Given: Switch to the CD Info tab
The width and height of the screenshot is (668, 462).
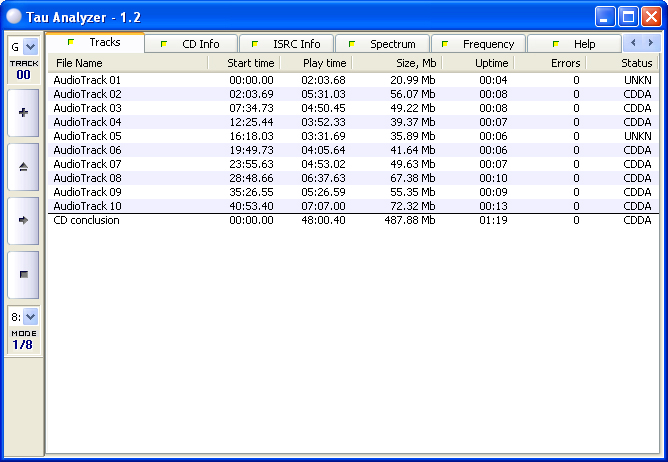Looking at the screenshot, I should point(194,44).
